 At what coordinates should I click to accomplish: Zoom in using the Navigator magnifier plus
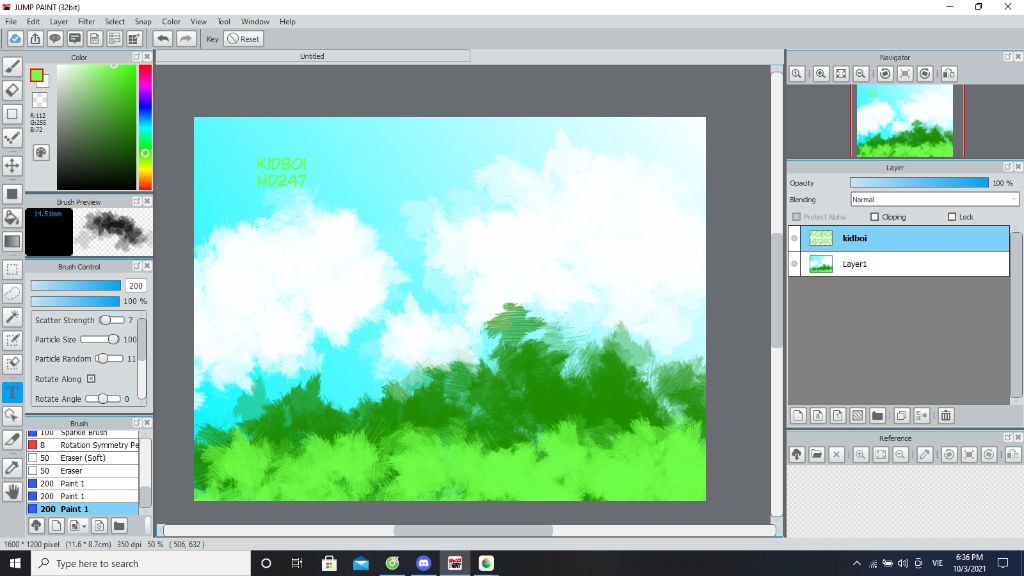click(x=821, y=74)
